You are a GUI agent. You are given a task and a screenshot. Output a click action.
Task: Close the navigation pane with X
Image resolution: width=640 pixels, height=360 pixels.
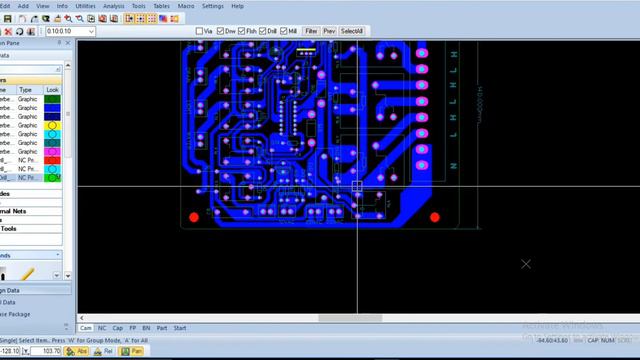[68, 43]
